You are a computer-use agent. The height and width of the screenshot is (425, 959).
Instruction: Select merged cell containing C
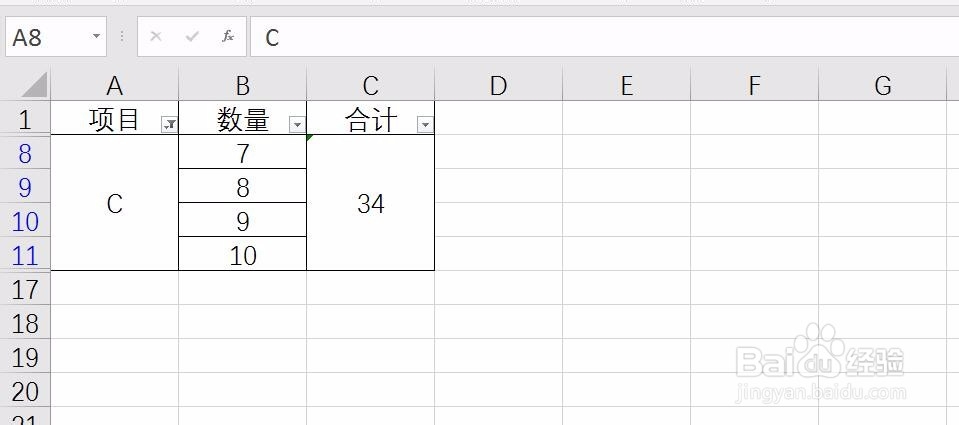click(114, 203)
